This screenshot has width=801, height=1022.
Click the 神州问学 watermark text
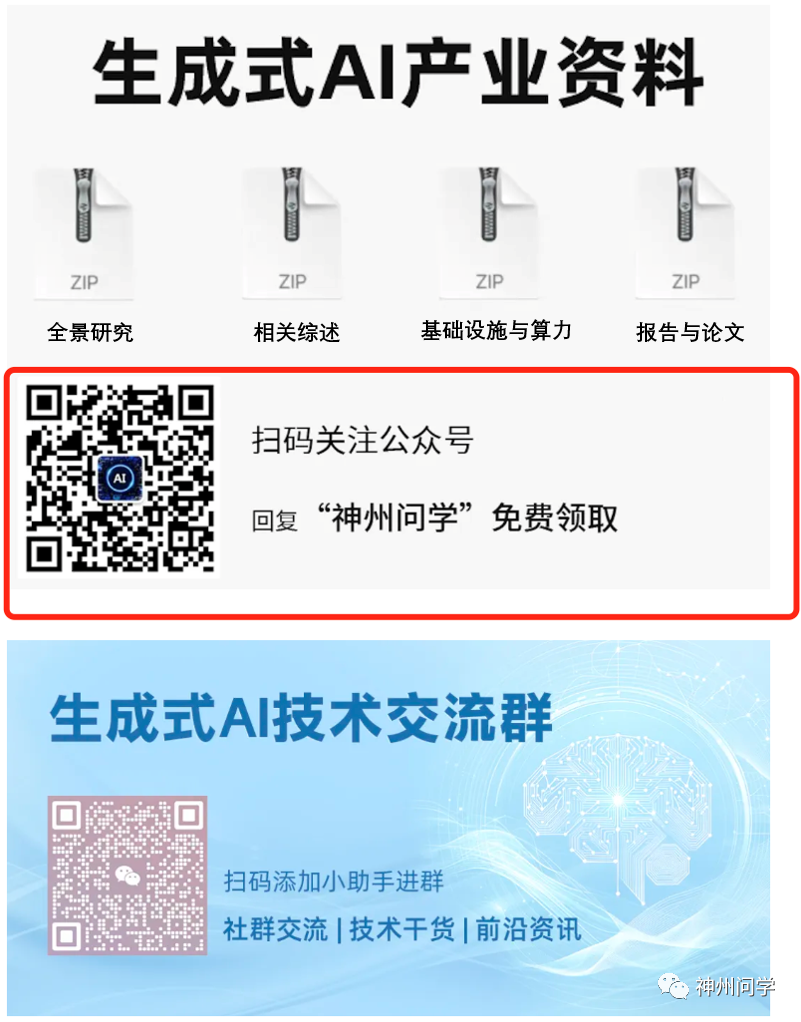point(735,987)
